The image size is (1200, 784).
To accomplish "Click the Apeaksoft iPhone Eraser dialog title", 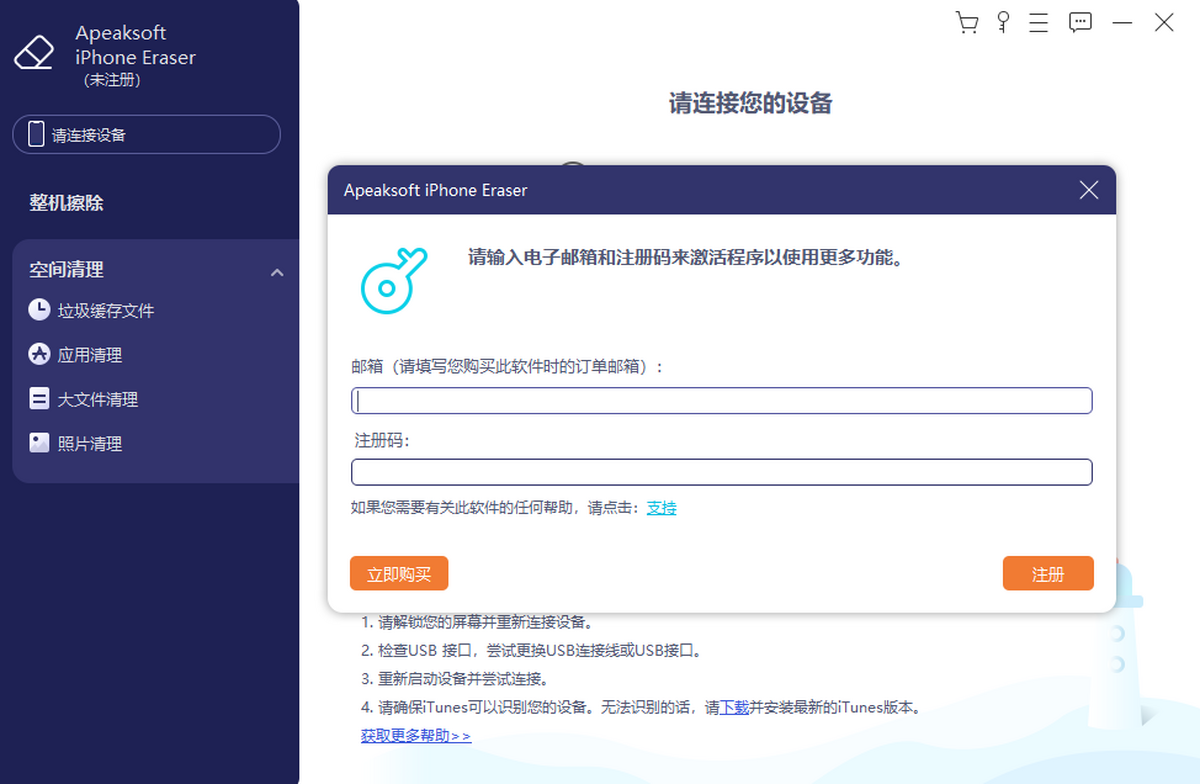I will point(435,190).
